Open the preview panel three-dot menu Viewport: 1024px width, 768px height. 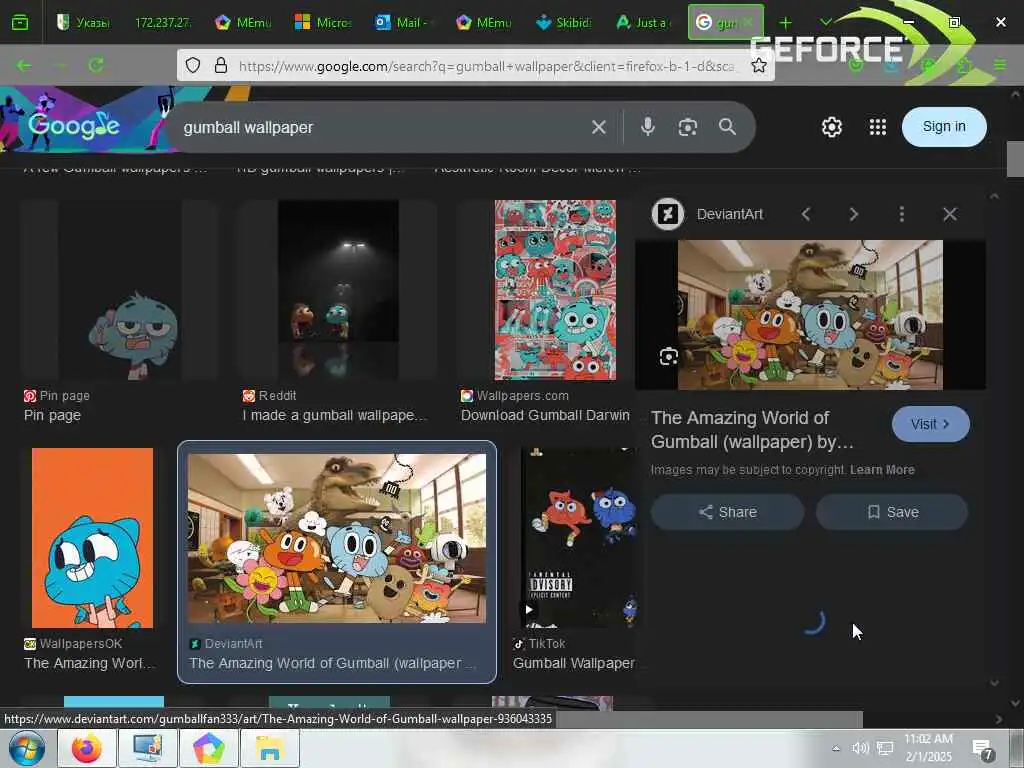click(x=901, y=214)
